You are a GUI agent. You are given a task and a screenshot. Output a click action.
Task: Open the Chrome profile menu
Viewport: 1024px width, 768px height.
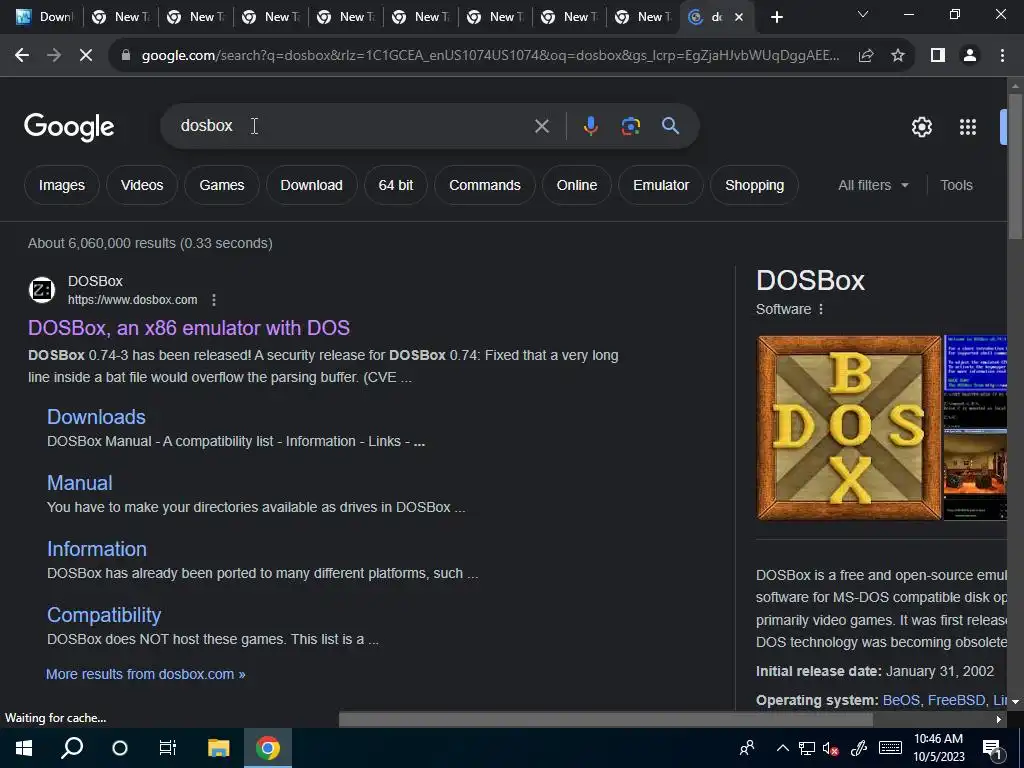(x=970, y=56)
